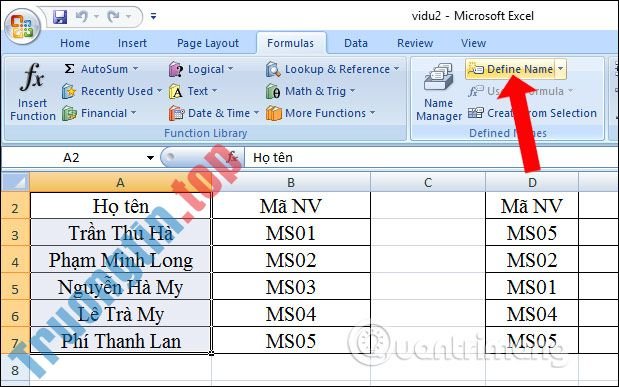The height and width of the screenshot is (387, 619).
Task: Click the Select All corner button
Action: point(15,182)
